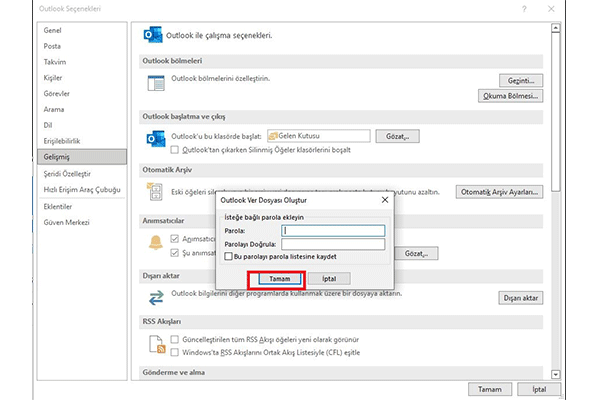Screen dimensions: 600x400
Task: Click the 'Dışarı aktar' section heading
Action: point(161,276)
